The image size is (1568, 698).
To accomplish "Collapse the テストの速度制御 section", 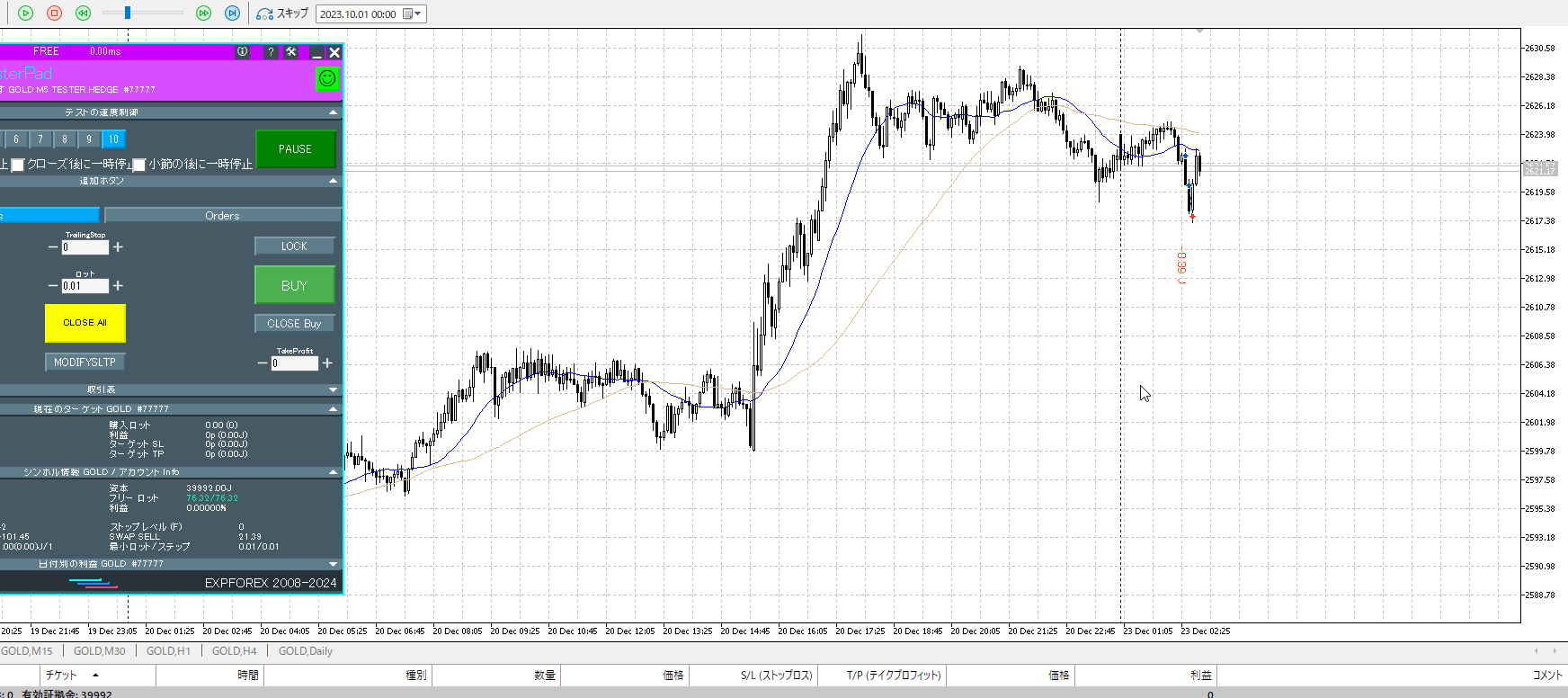I will point(333,112).
